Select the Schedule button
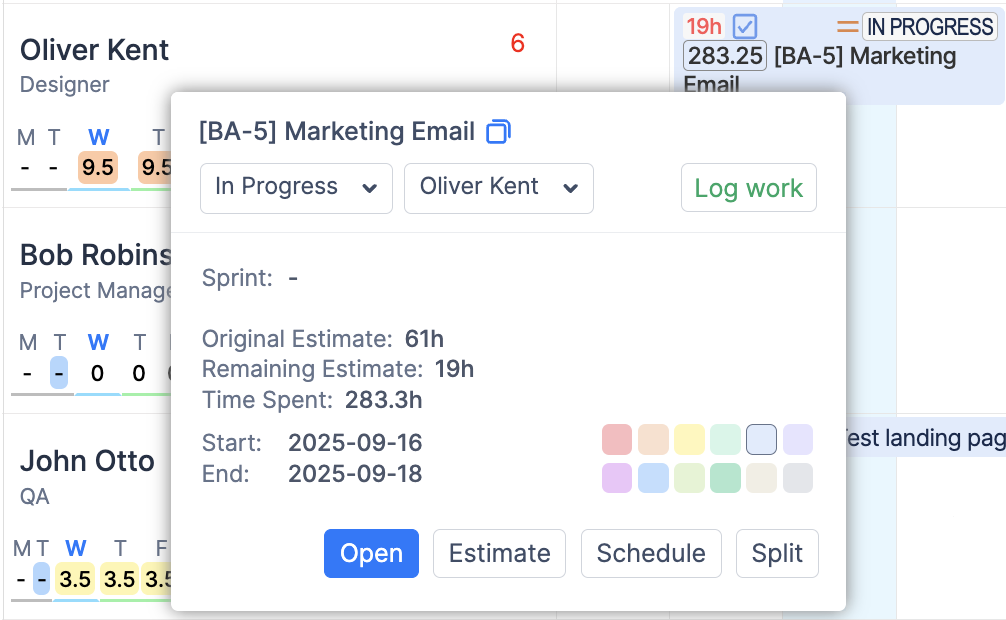 pos(651,553)
